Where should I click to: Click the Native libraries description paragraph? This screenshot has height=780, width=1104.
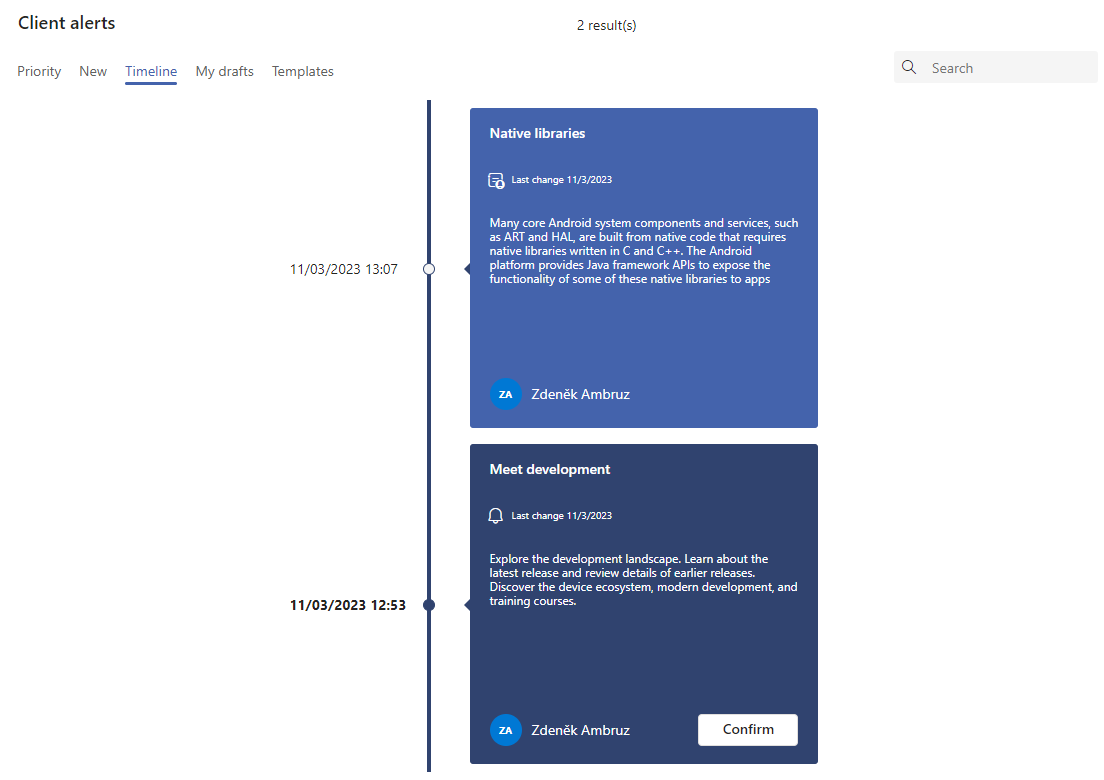point(644,251)
